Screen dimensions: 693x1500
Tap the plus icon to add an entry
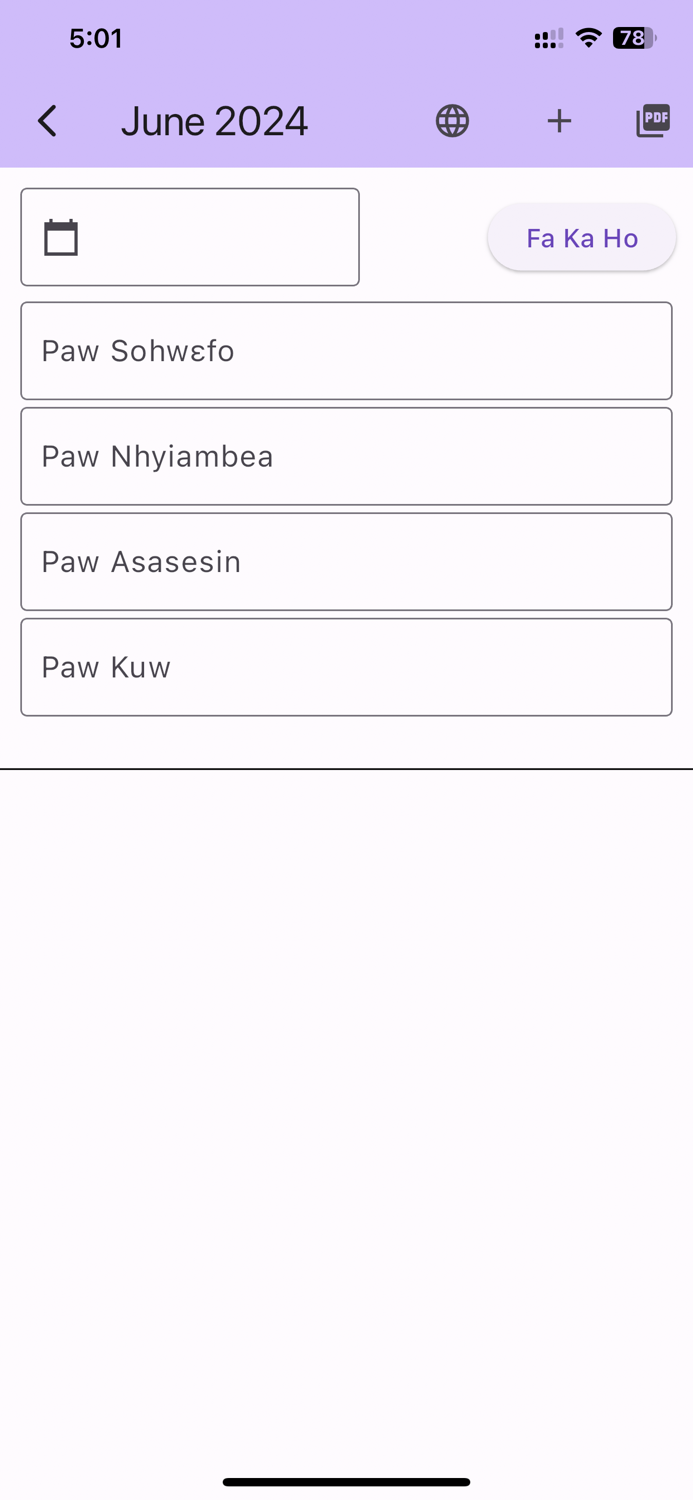coord(559,120)
